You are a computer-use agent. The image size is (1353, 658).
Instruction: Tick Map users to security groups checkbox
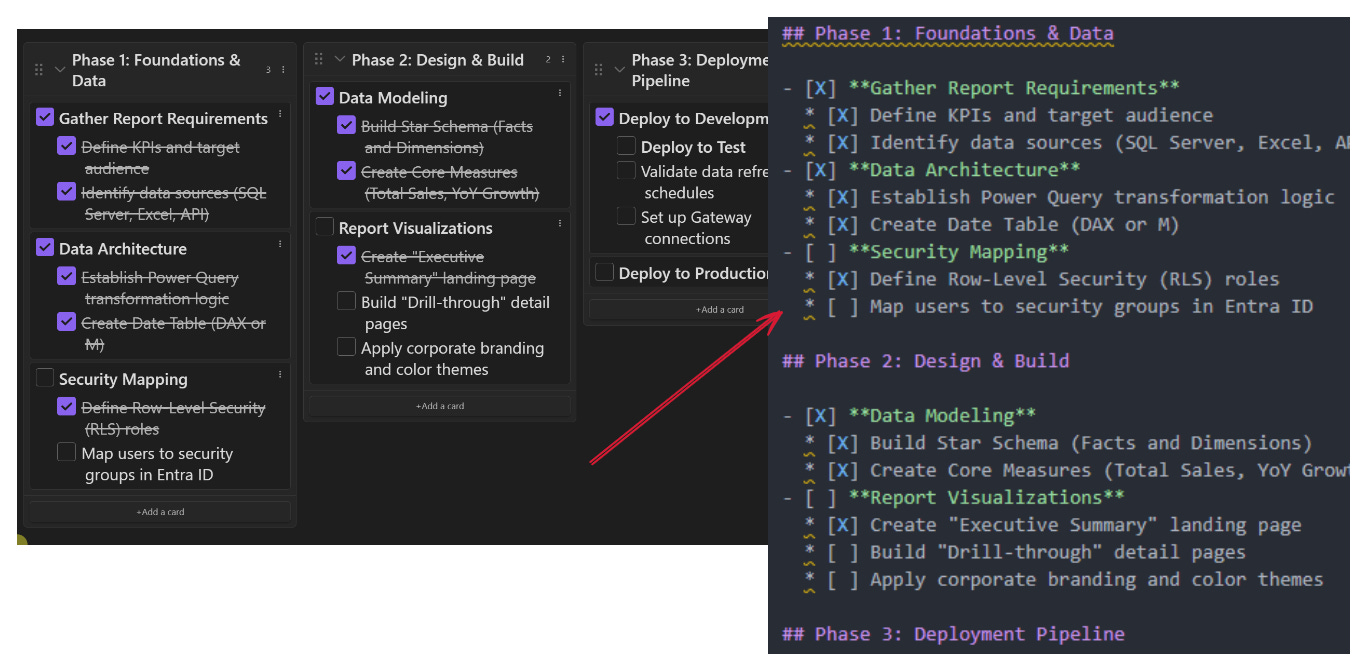click(67, 452)
